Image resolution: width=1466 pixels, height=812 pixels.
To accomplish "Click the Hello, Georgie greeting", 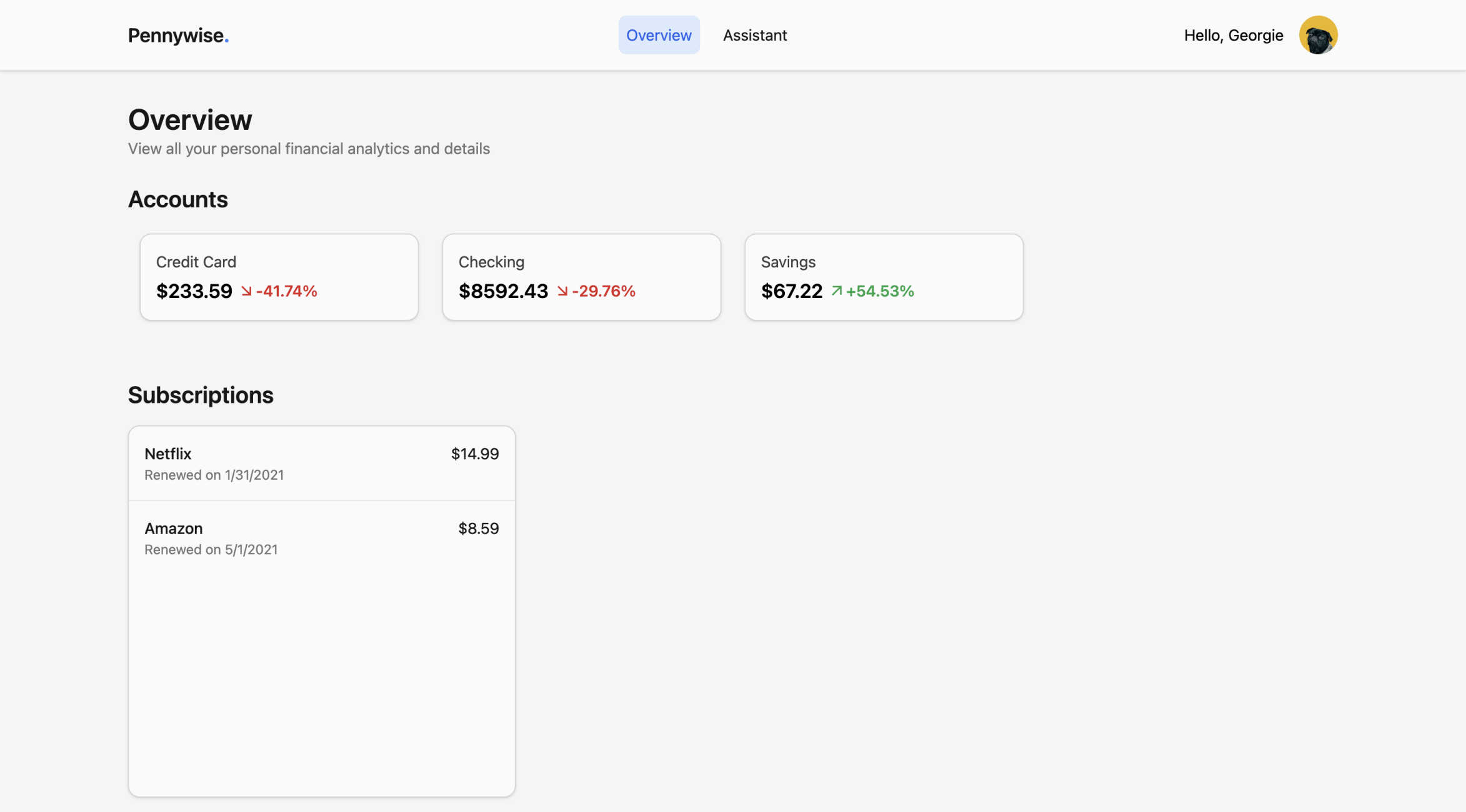I will [x=1233, y=35].
